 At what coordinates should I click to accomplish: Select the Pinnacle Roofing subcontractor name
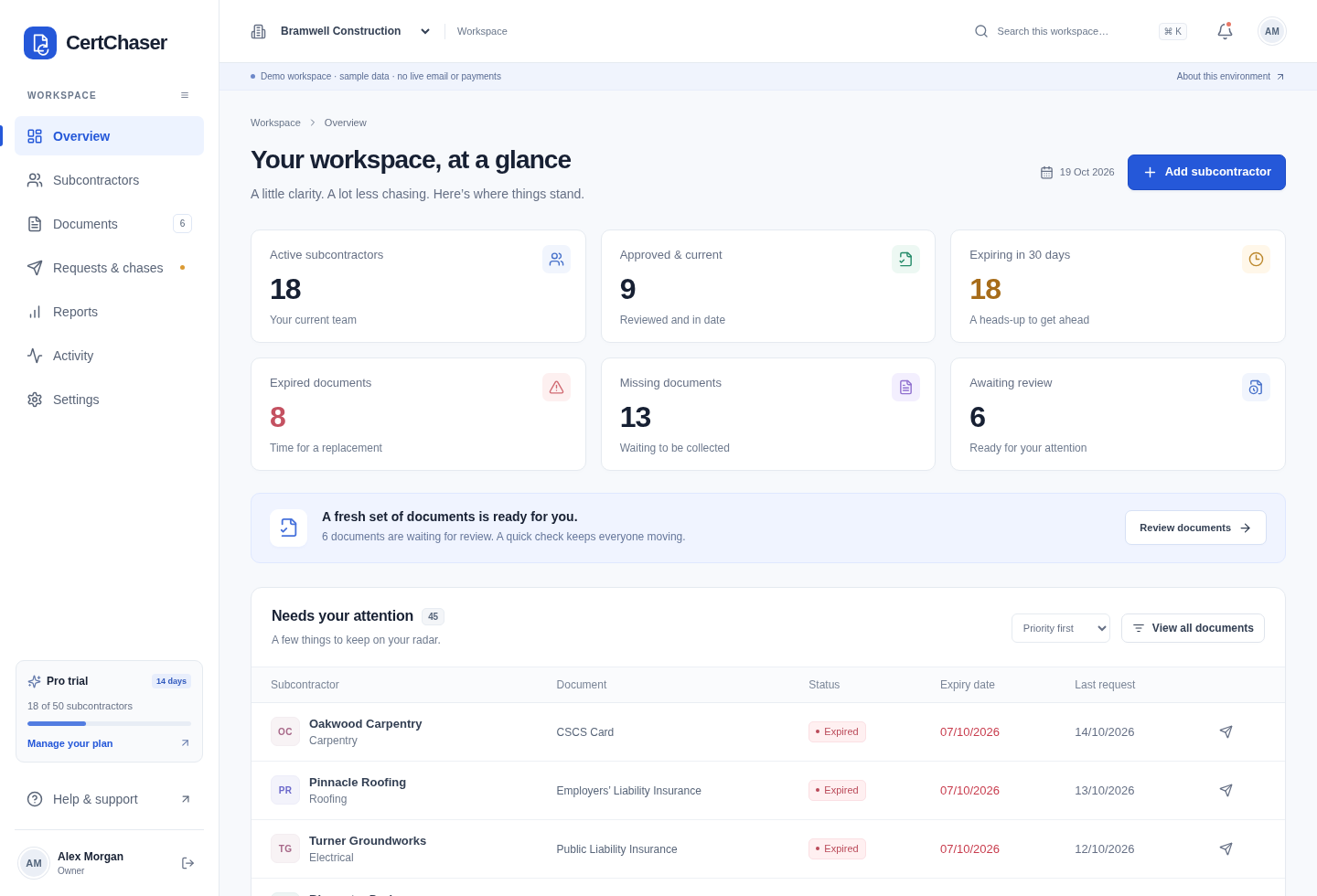coord(358,783)
